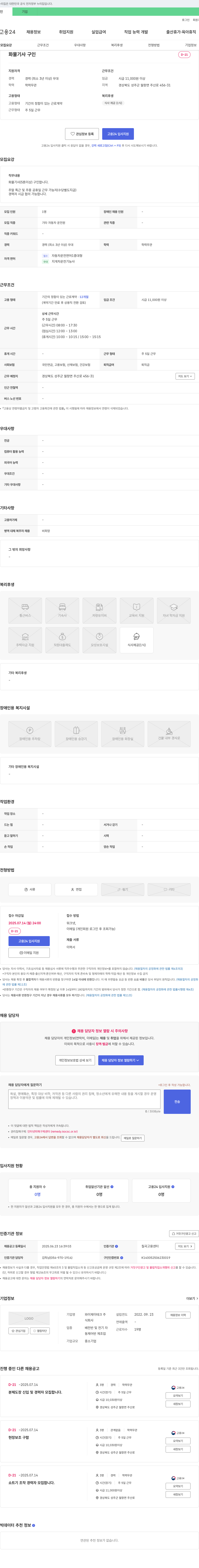Click the 메일로 질문하기 button
Screen dimensions: 199x1568
click(133, 1138)
